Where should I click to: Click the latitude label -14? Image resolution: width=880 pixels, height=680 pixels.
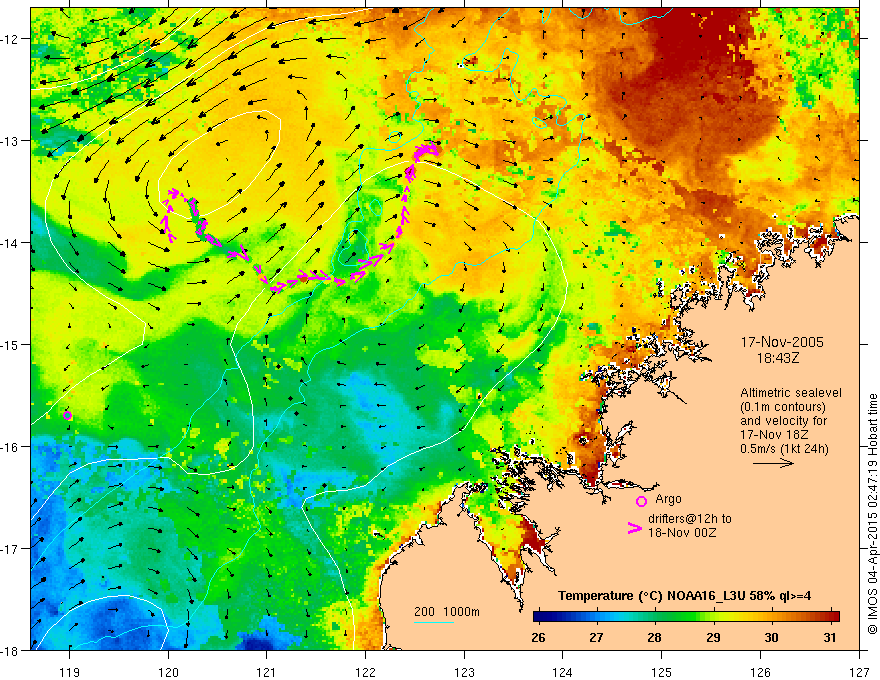11,243
